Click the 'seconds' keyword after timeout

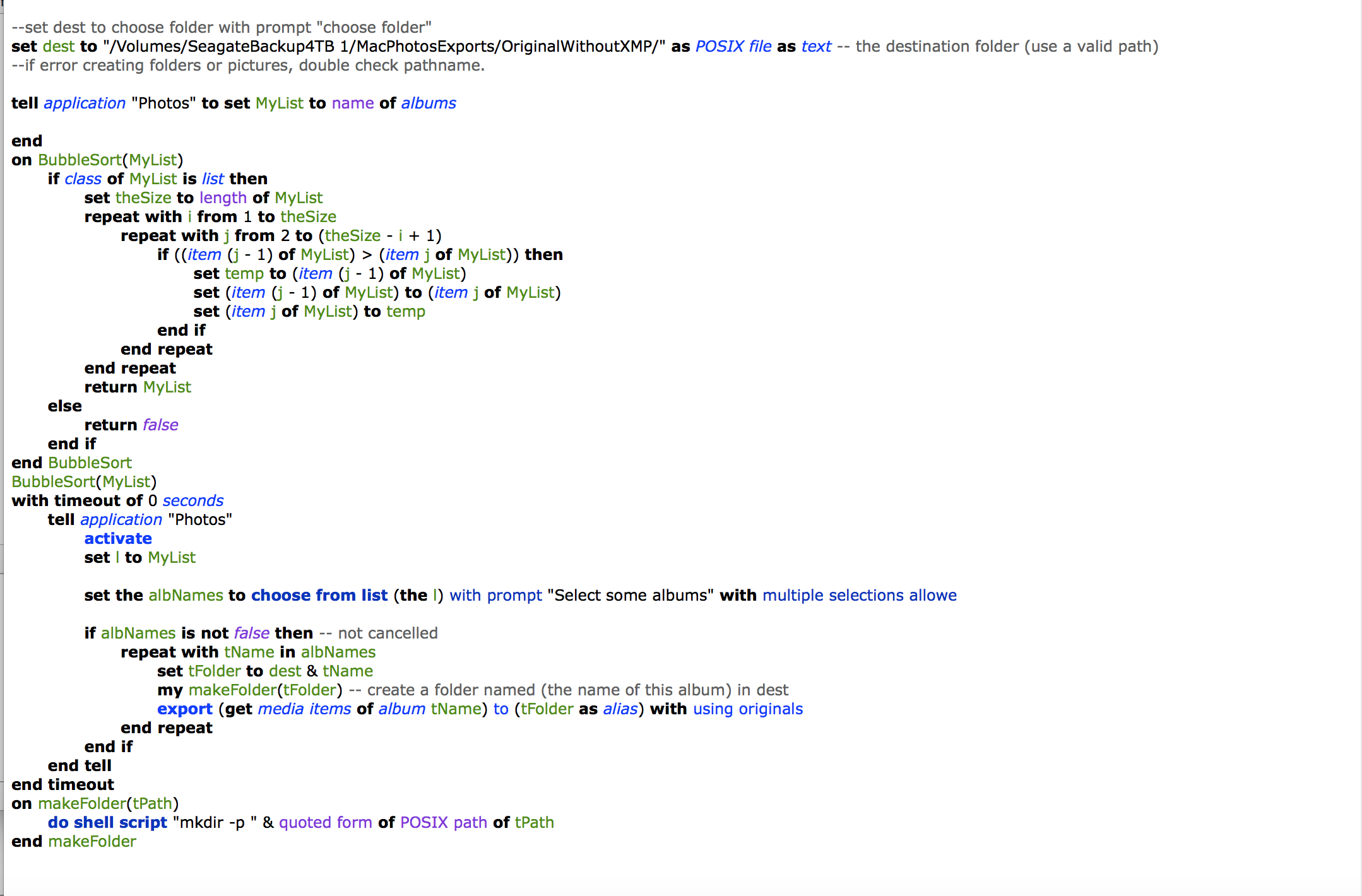pyautogui.click(x=192, y=500)
